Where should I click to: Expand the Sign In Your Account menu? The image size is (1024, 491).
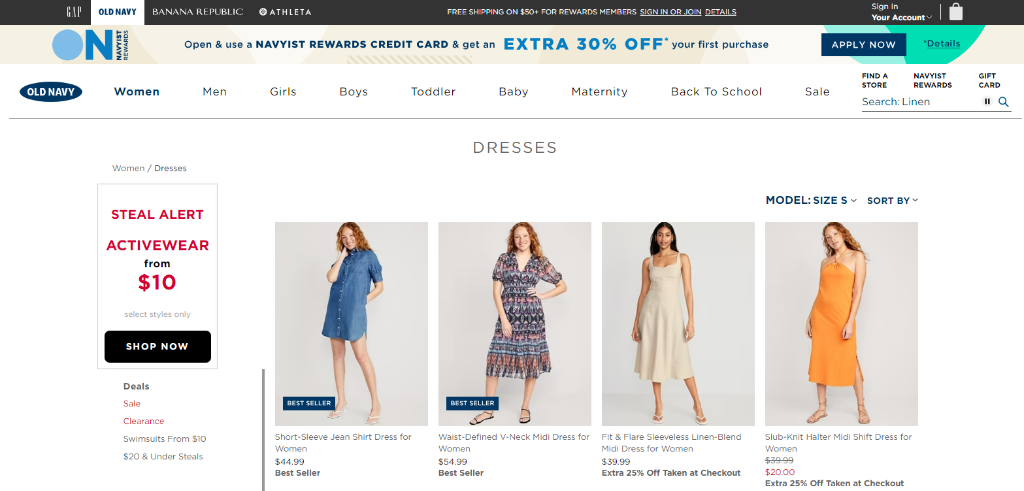901,12
